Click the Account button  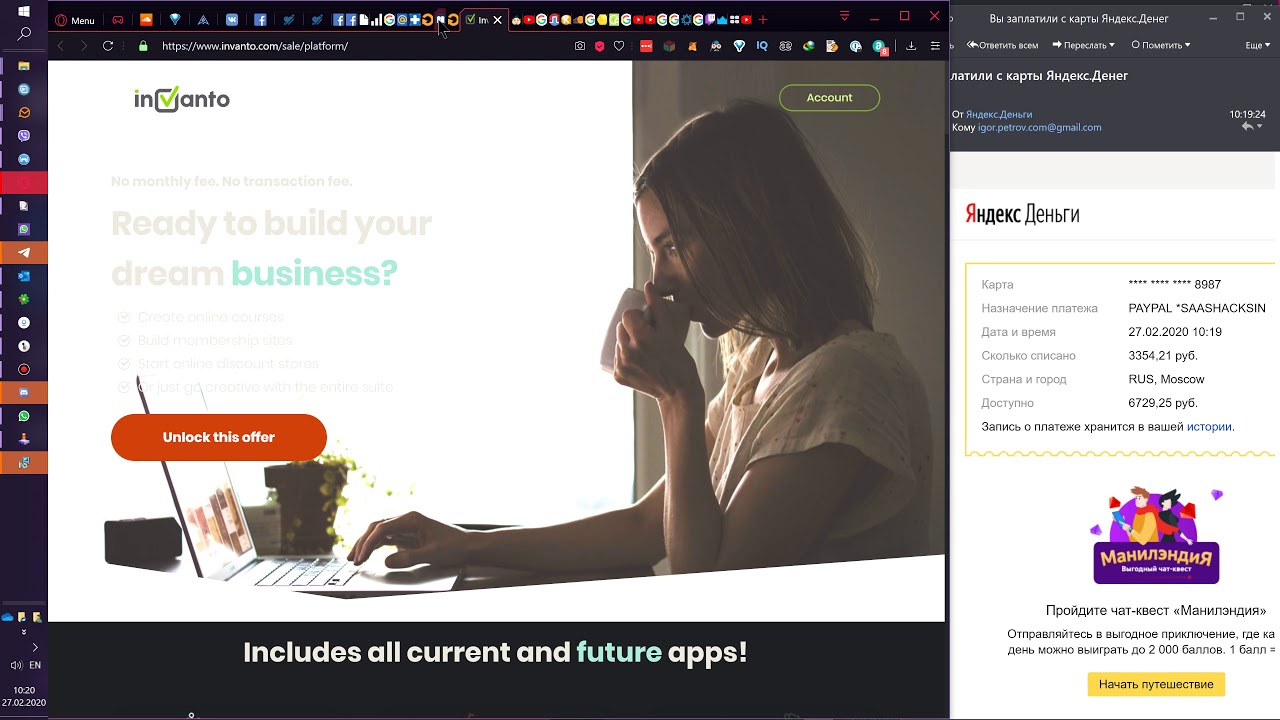[829, 97]
